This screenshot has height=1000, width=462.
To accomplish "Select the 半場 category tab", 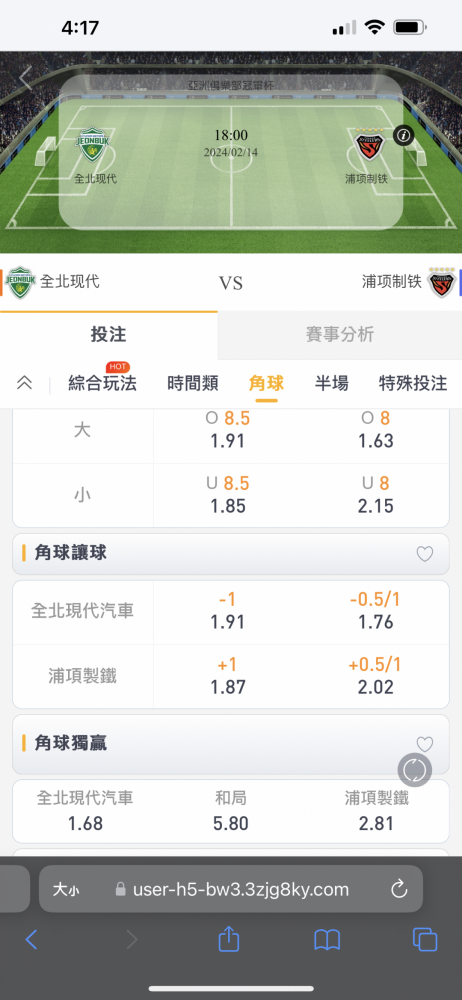I will click(332, 383).
